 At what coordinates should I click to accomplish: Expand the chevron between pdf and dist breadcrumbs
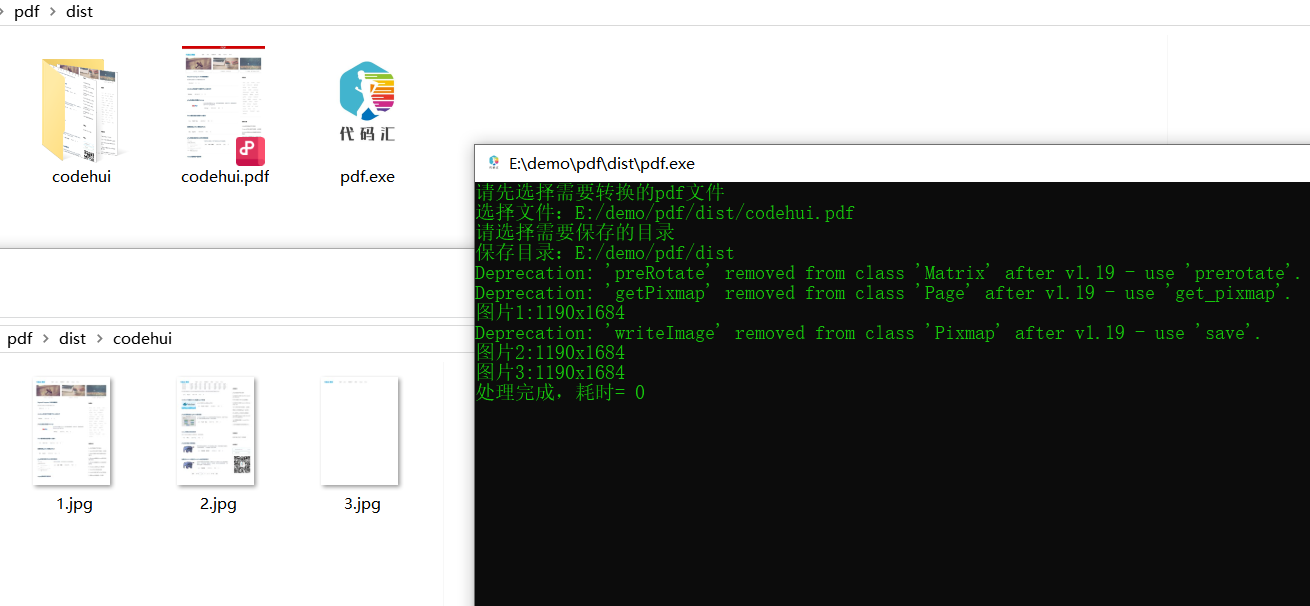click(x=51, y=11)
